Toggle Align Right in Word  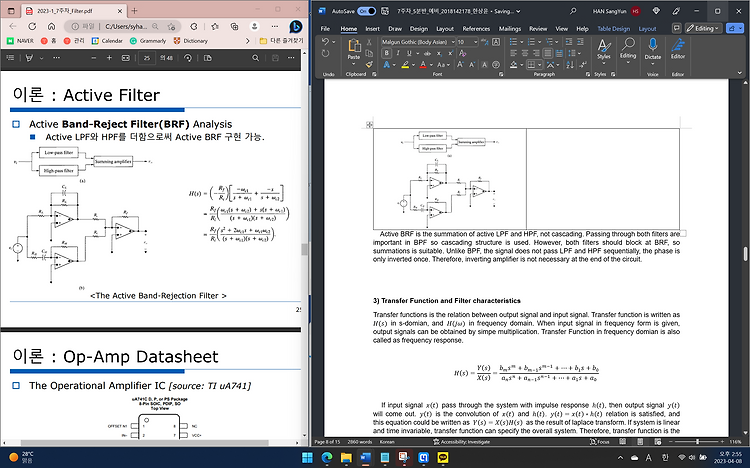point(536,53)
